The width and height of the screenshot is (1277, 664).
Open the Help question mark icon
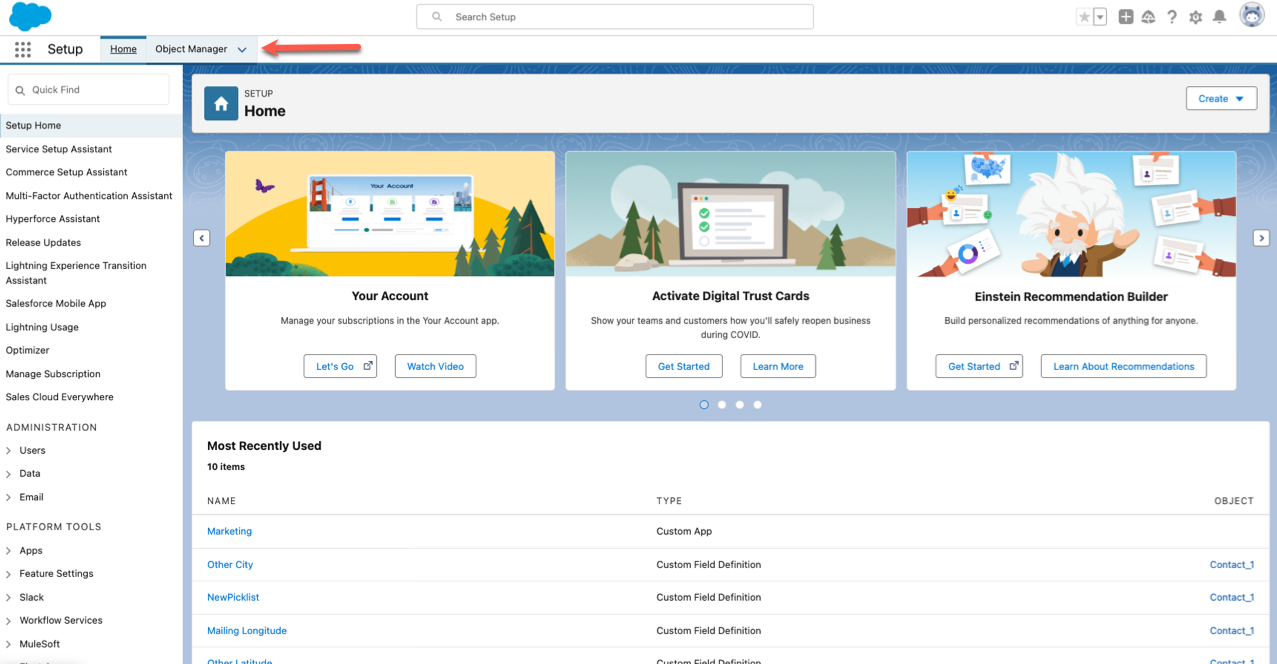pyautogui.click(x=1171, y=17)
